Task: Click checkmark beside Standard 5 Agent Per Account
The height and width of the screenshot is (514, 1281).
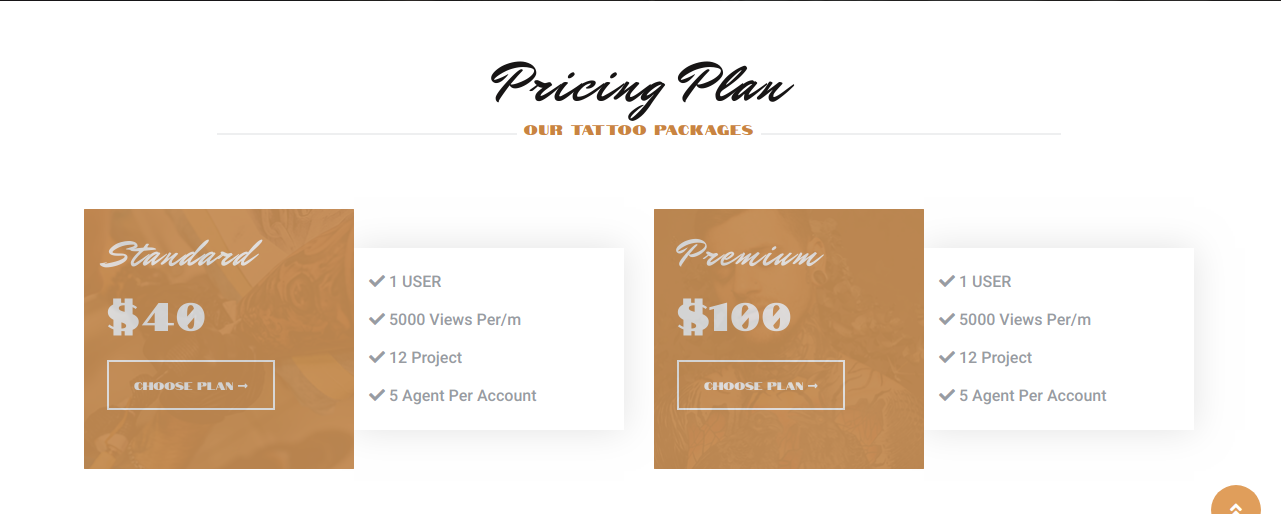Action: (x=377, y=395)
